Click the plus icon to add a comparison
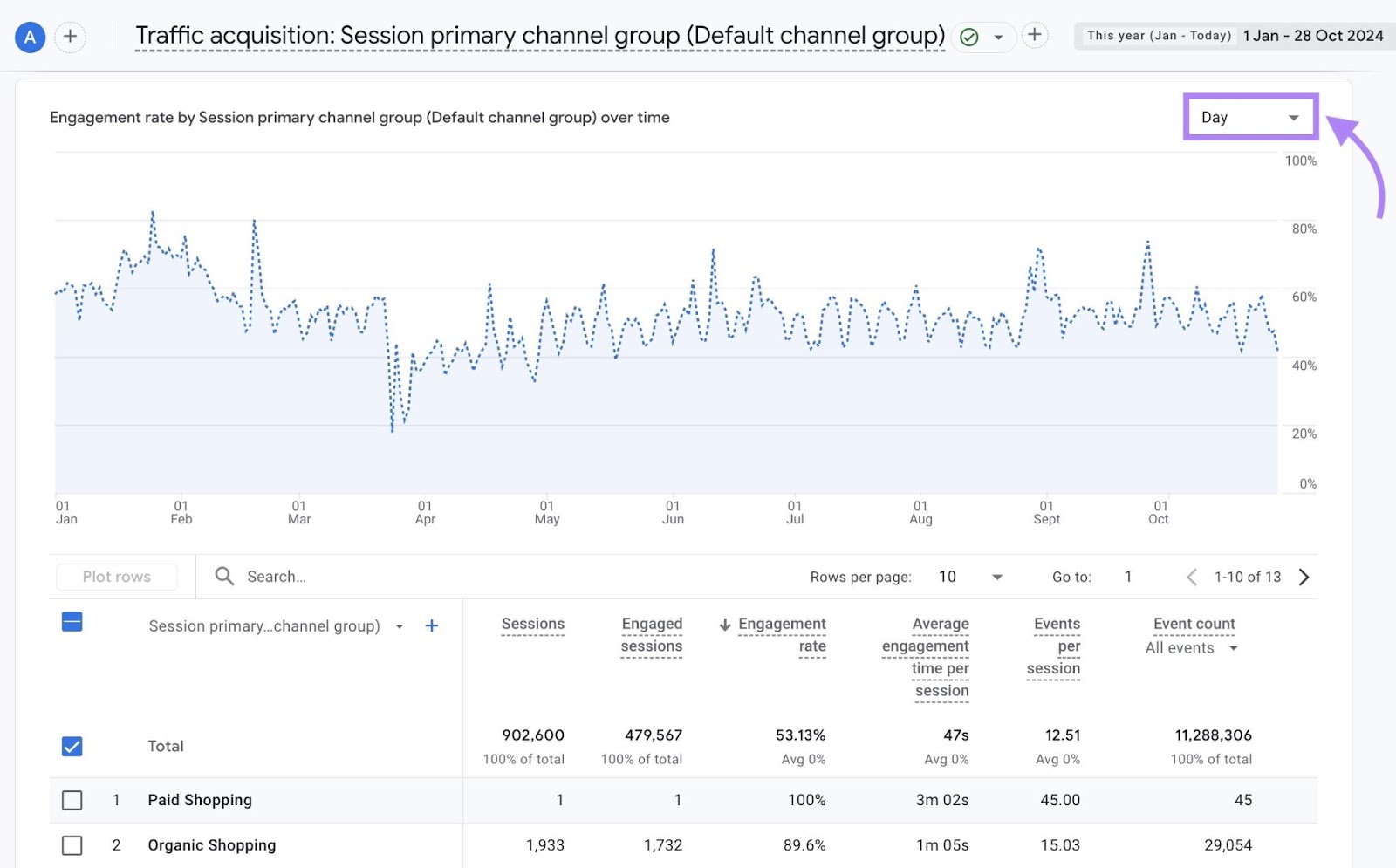The height and width of the screenshot is (868, 1396). (1035, 36)
